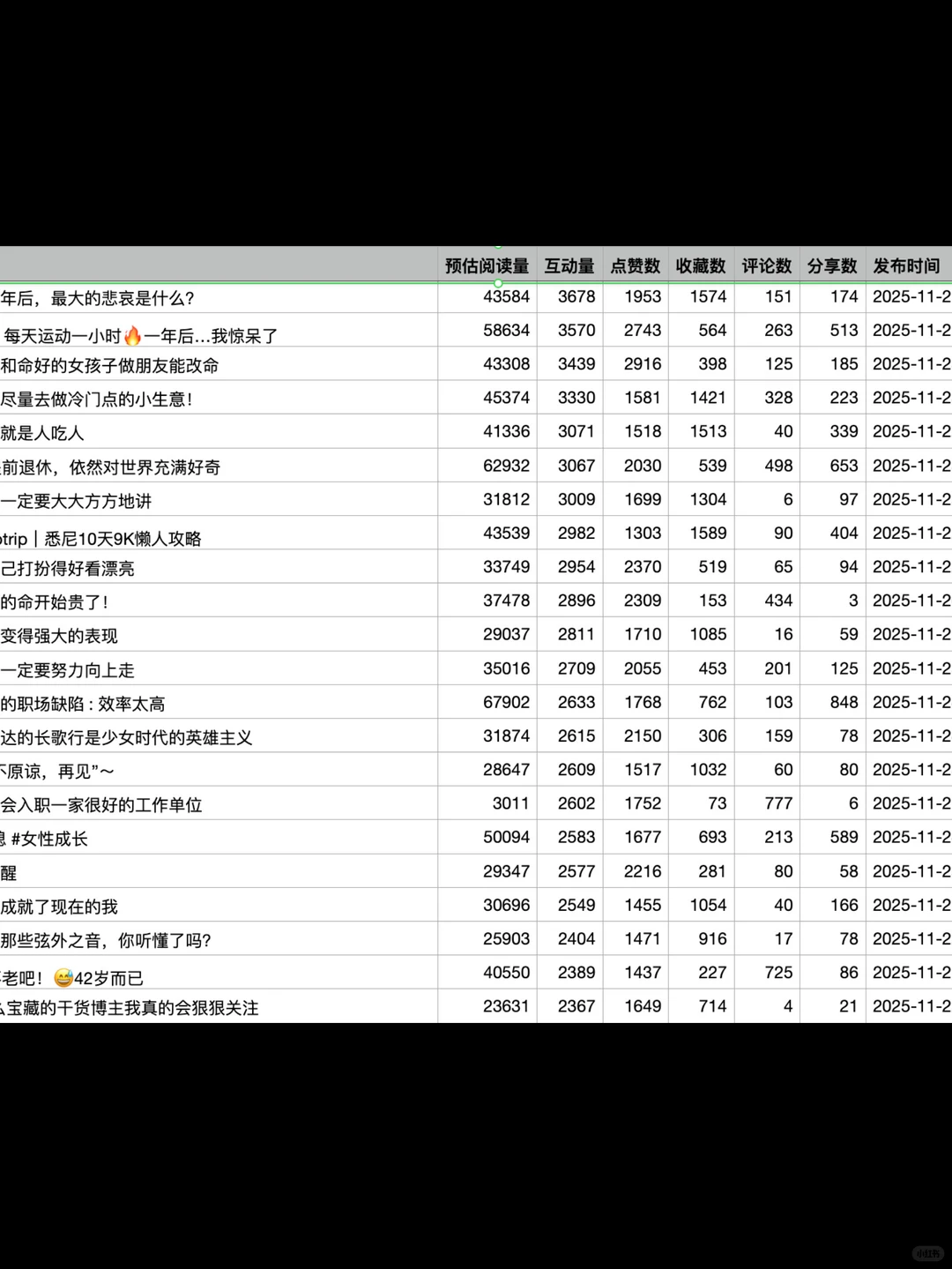Select the 发布时间 column header

click(908, 265)
